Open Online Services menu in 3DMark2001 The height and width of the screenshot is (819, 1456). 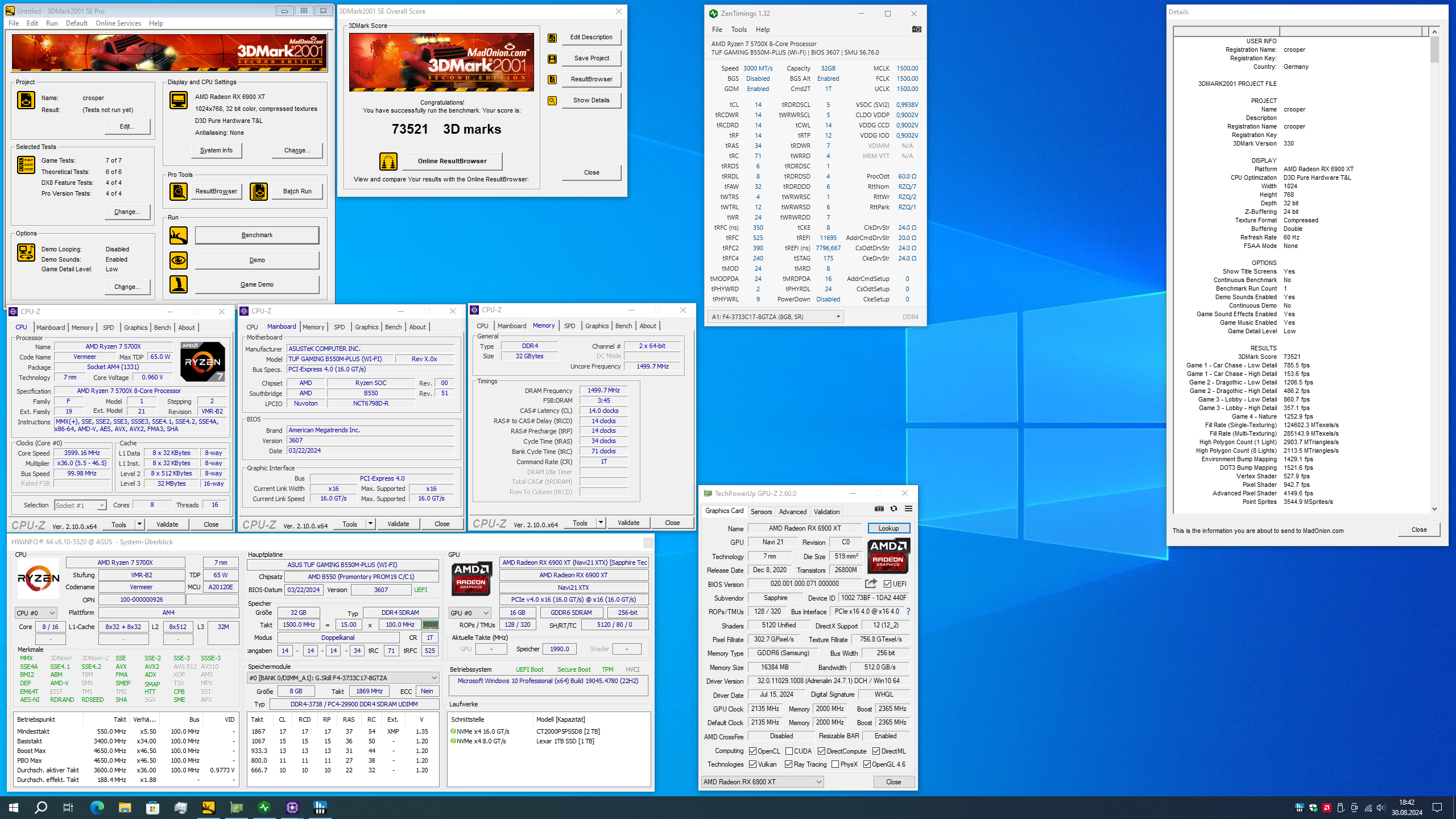tap(118, 23)
